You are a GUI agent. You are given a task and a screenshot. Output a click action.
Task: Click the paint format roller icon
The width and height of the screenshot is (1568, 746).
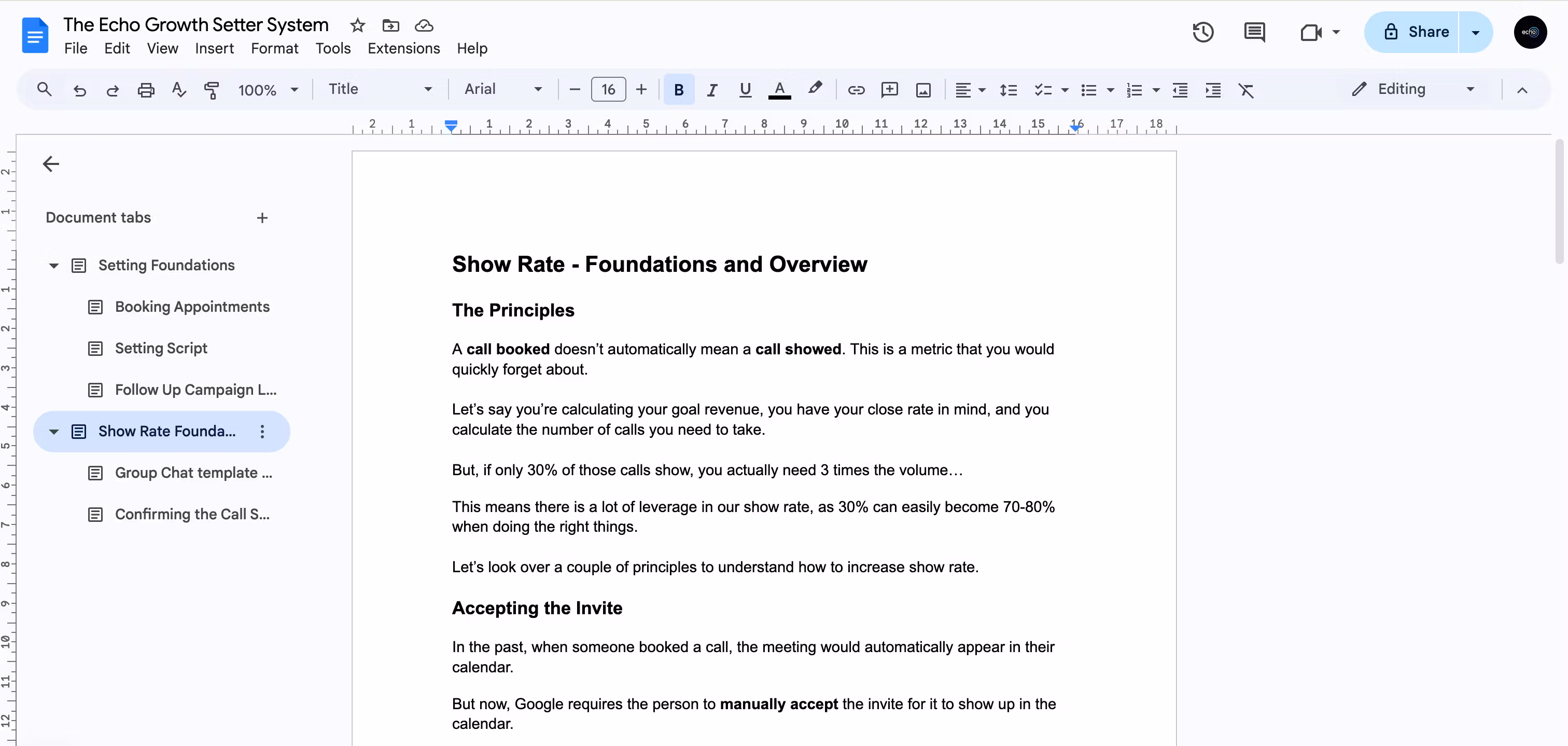[211, 90]
